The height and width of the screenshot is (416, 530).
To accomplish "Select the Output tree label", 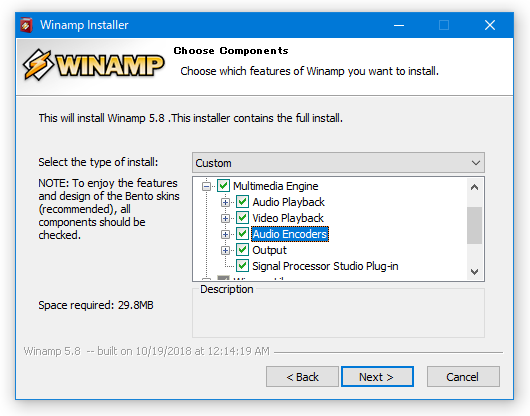I will (269, 250).
